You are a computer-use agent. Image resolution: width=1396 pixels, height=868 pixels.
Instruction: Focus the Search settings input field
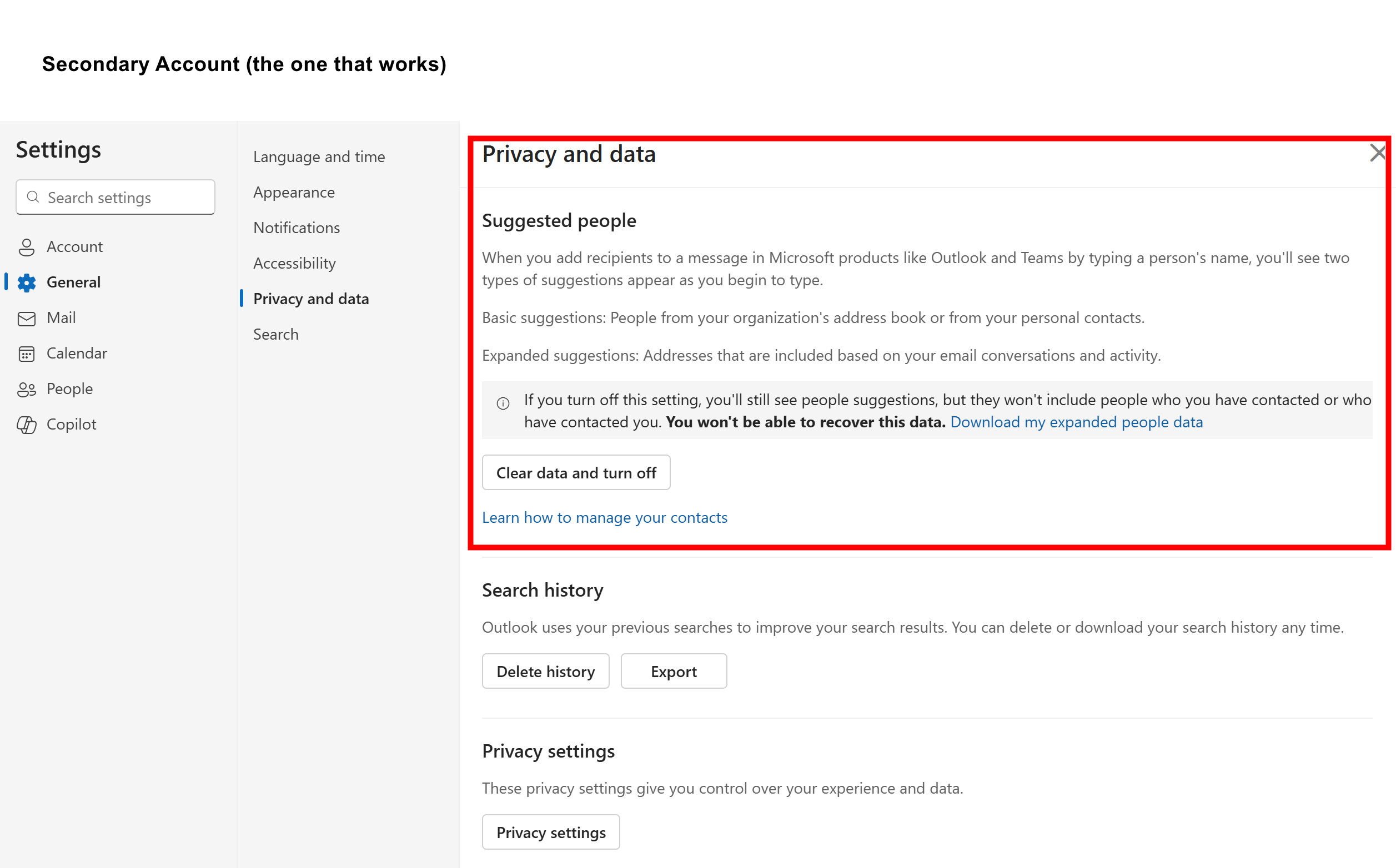point(116,197)
